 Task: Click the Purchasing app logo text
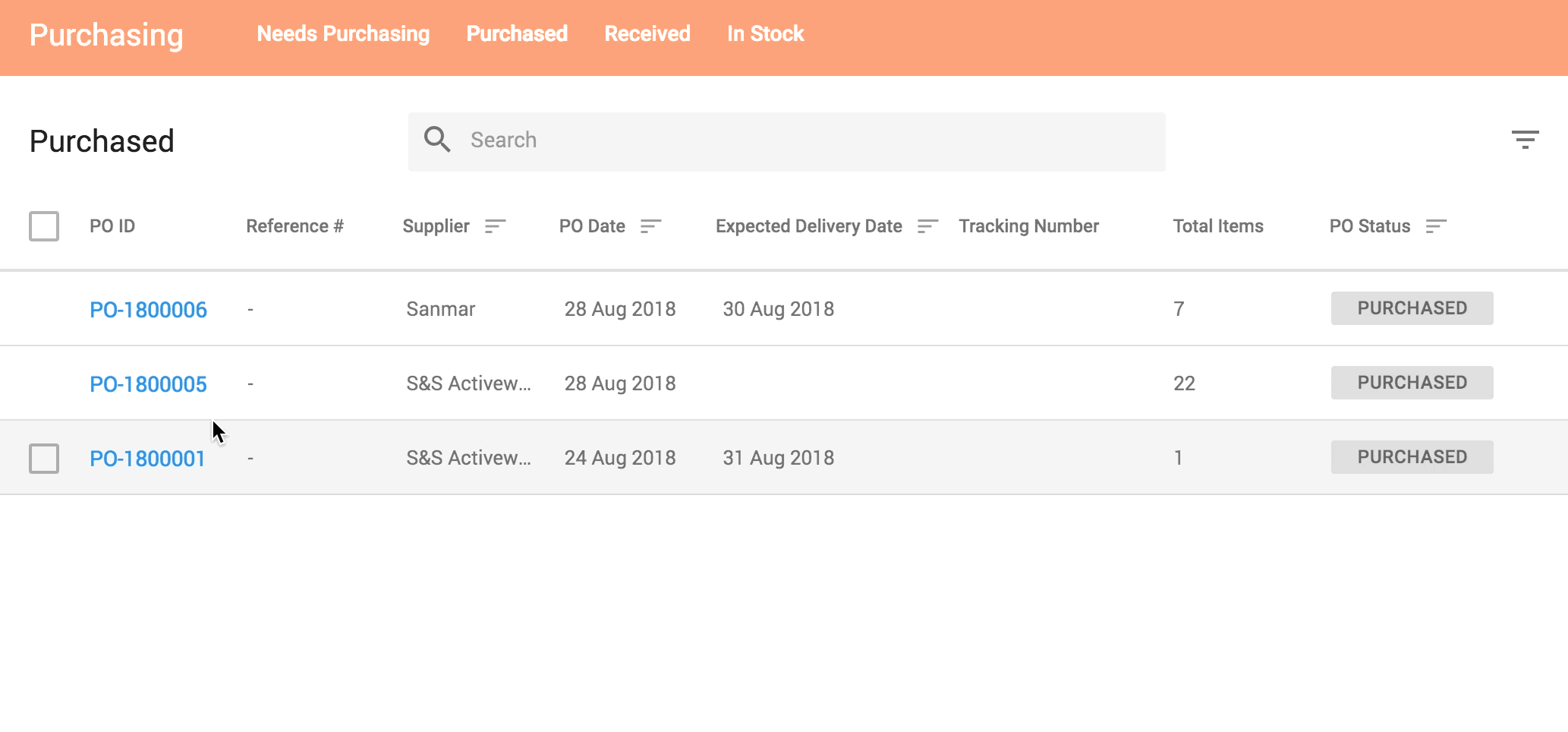pyautogui.click(x=105, y=34)
